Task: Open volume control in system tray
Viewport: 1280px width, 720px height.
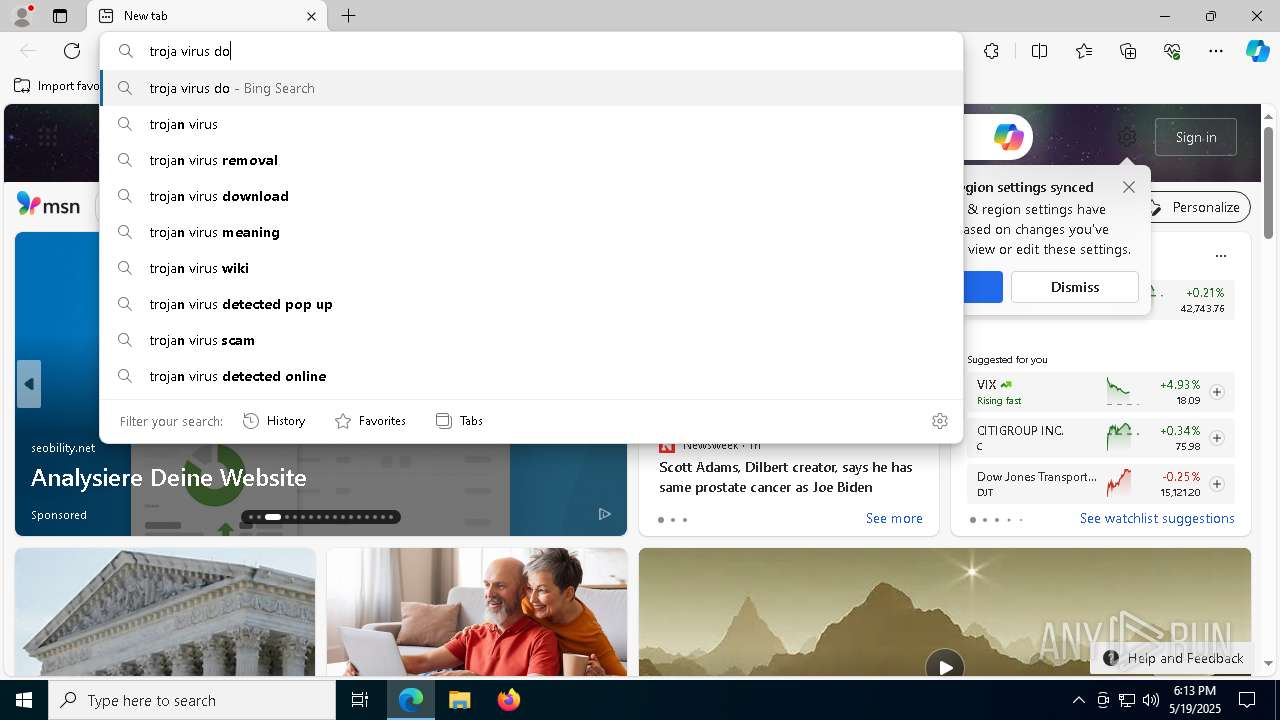Action: pos(1151,700)
